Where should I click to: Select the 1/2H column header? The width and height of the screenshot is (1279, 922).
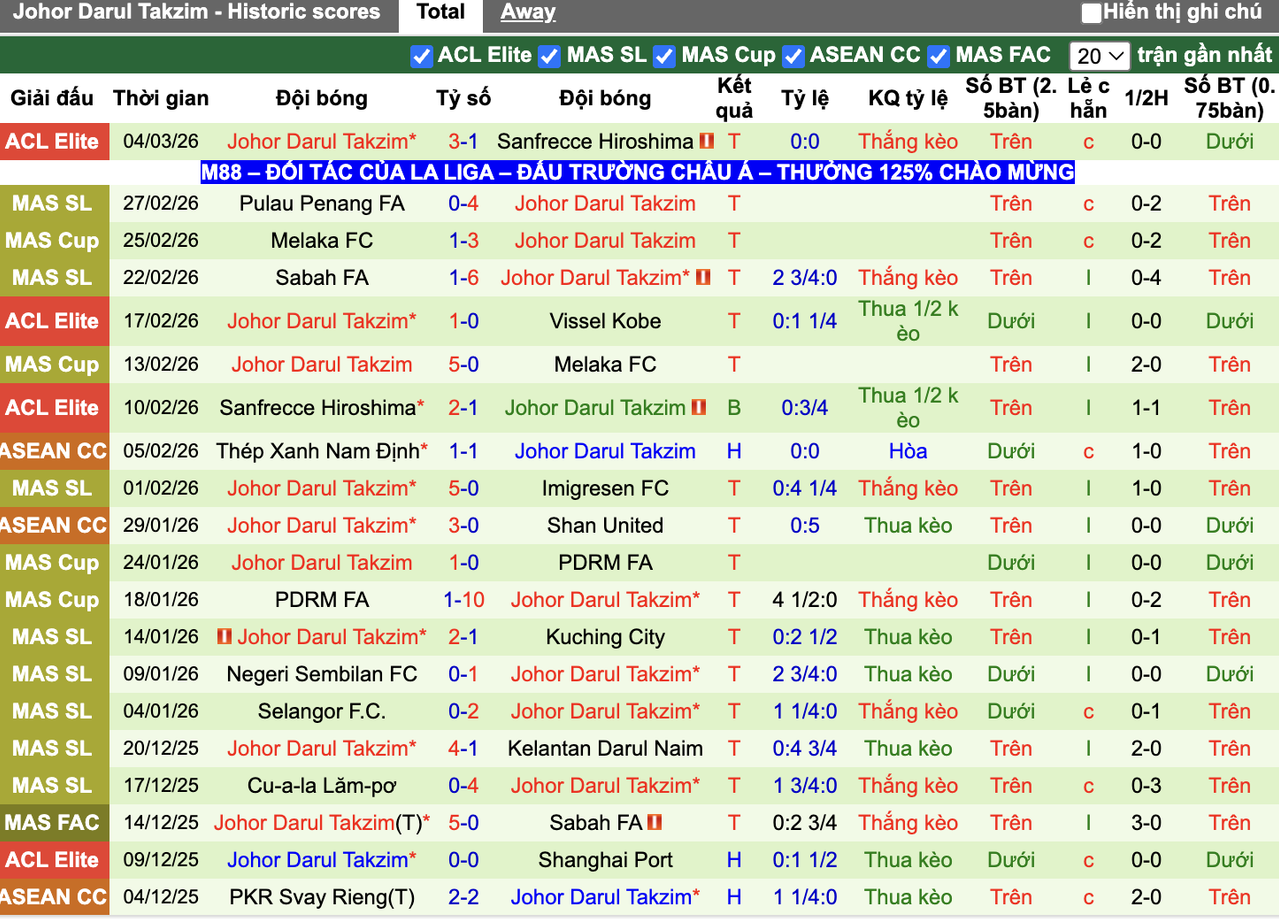(x=1146, y=98)
